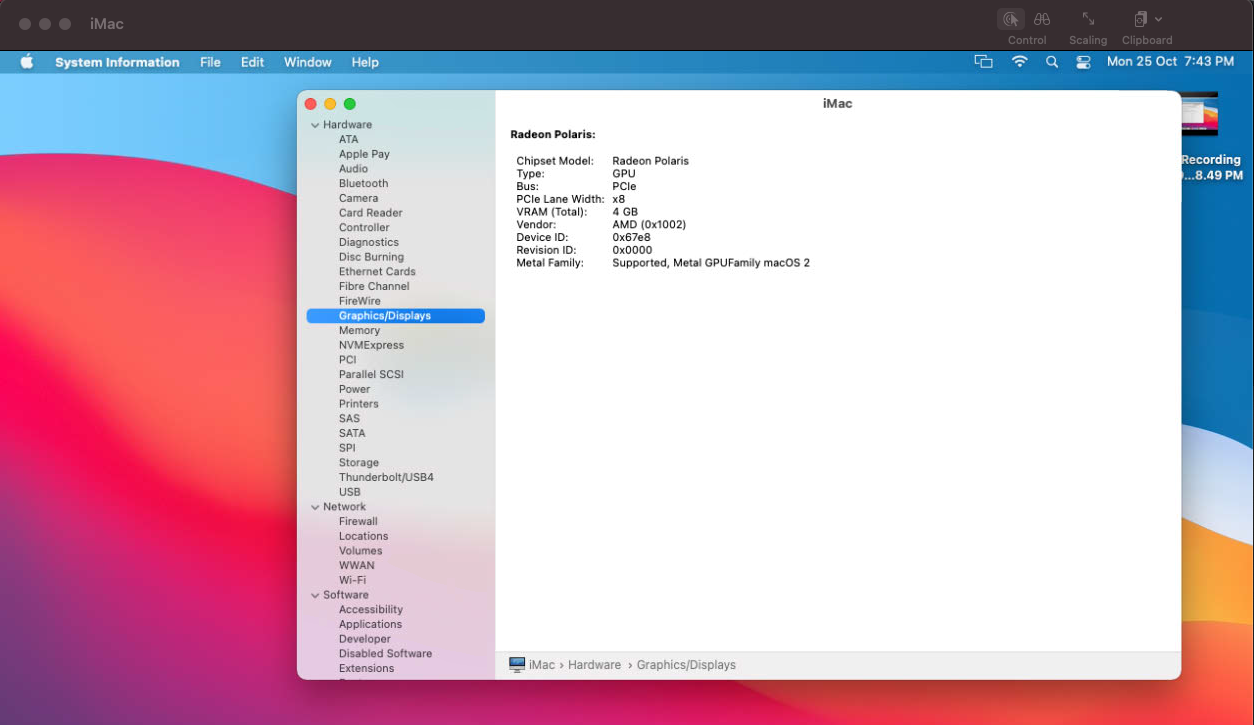The height and width of the screenshot is (725, 1254).
Task: Select Bluetooth in the sidebar
Action: [363, 183]
